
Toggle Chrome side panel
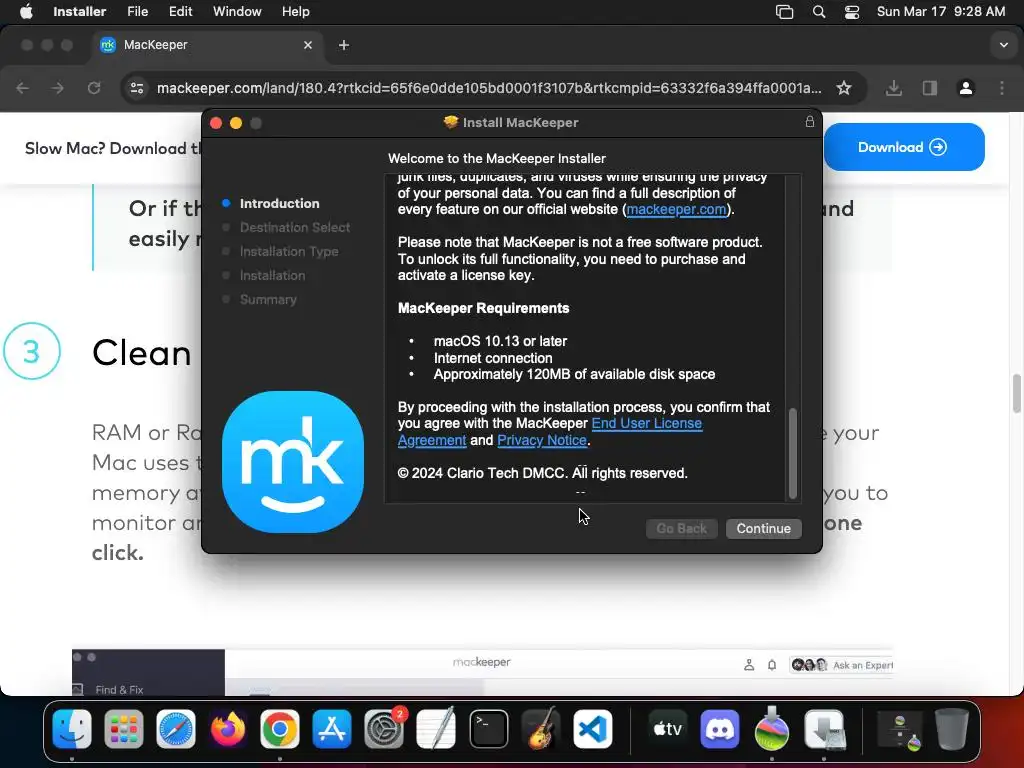[x=929, y=88]
